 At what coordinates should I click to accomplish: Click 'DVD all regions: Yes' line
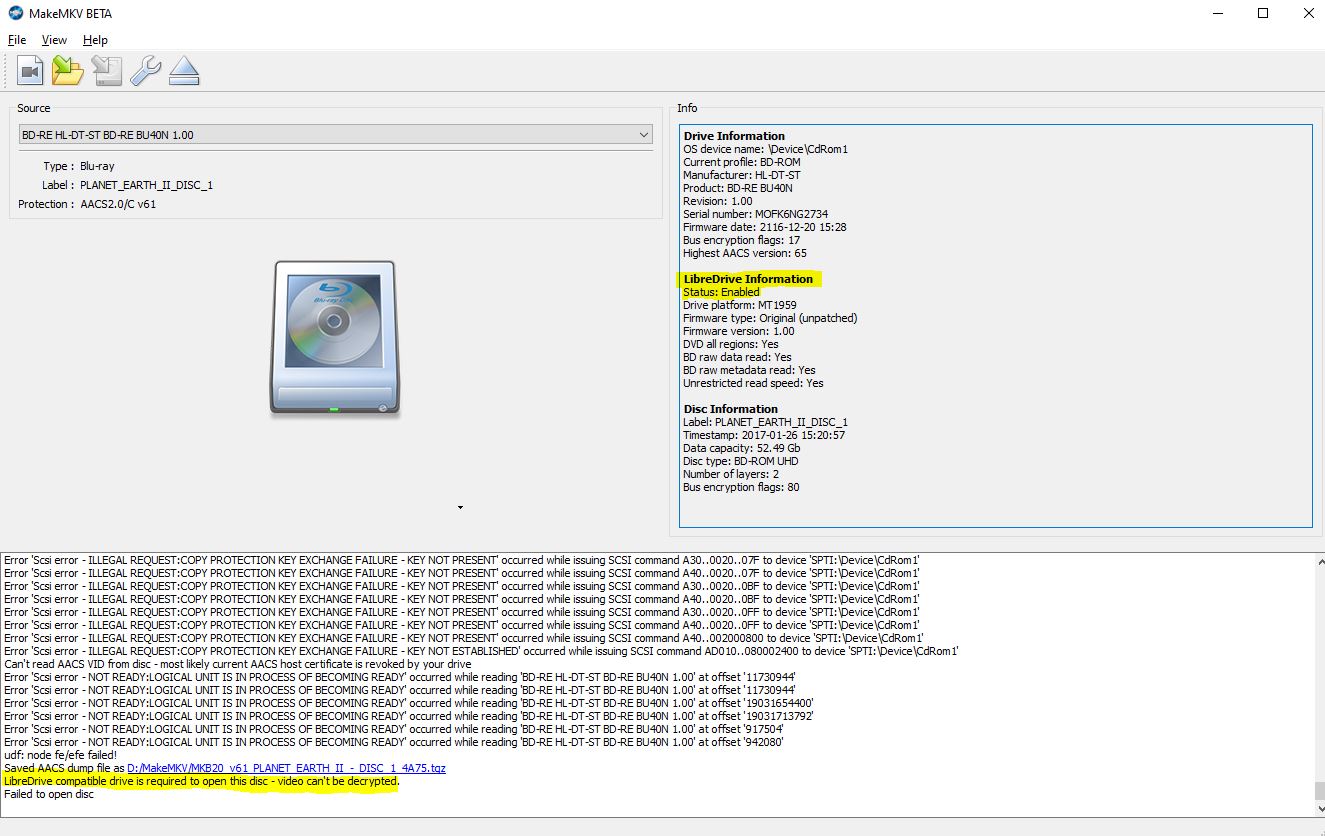tap(731, 344)
